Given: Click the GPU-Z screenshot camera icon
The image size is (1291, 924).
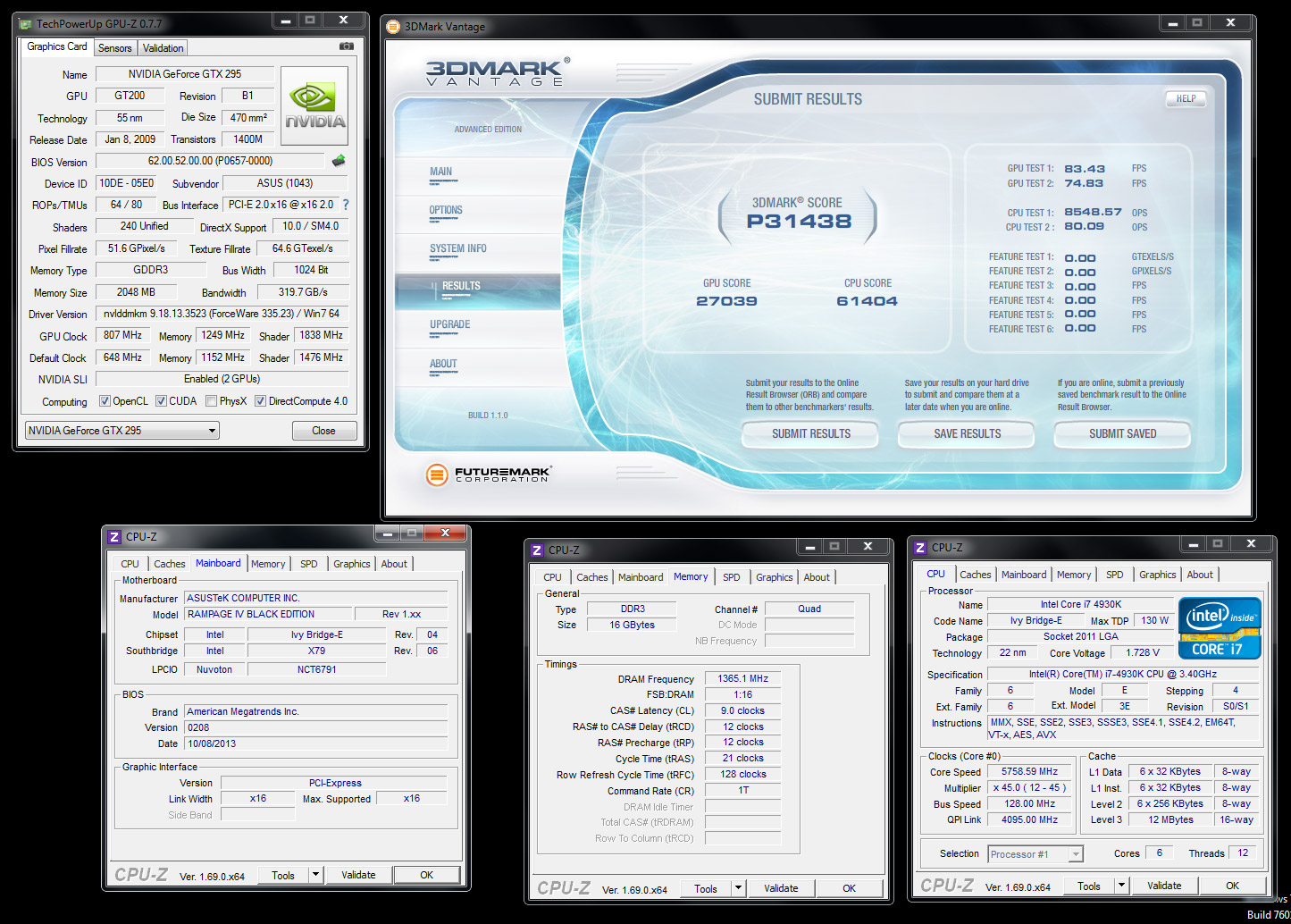Looking at the screenshot, I should 347,46.
